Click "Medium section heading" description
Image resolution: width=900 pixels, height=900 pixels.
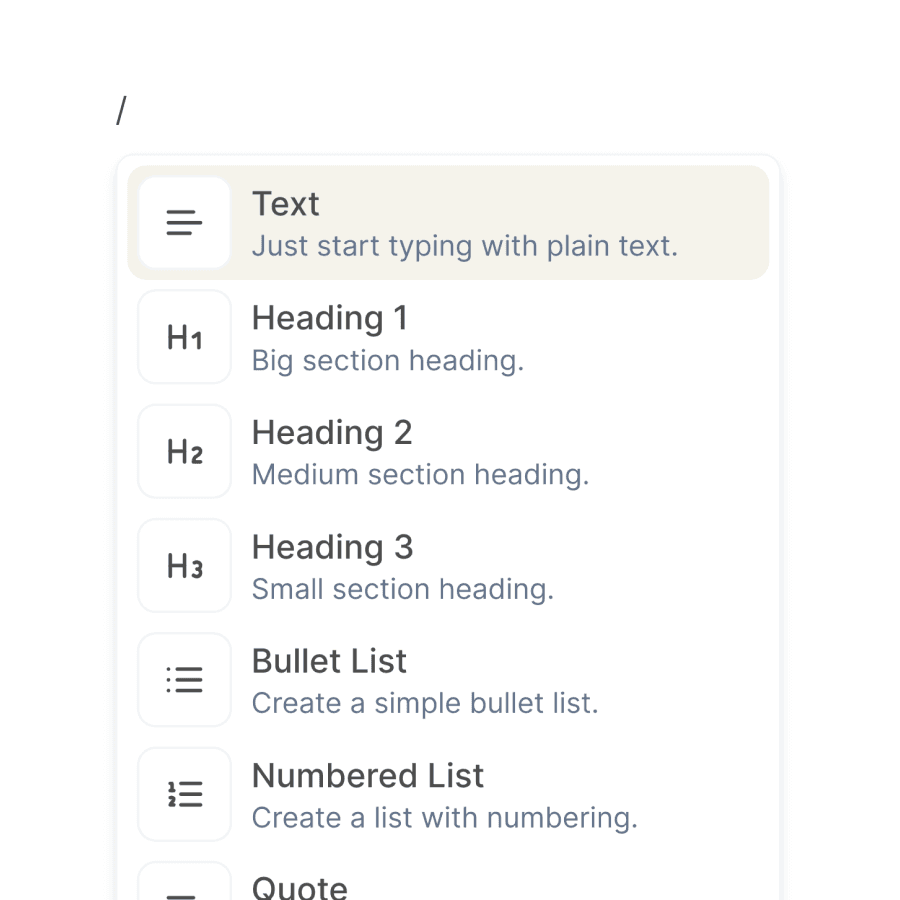click(x=420, y=475)
